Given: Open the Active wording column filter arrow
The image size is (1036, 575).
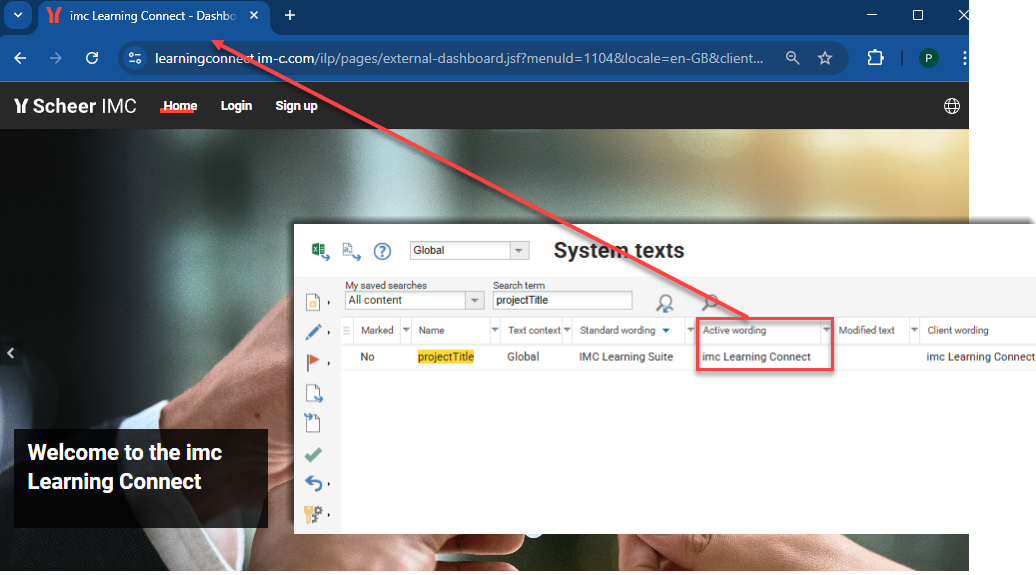Looking at the screenshot, I should coord(826,330).
